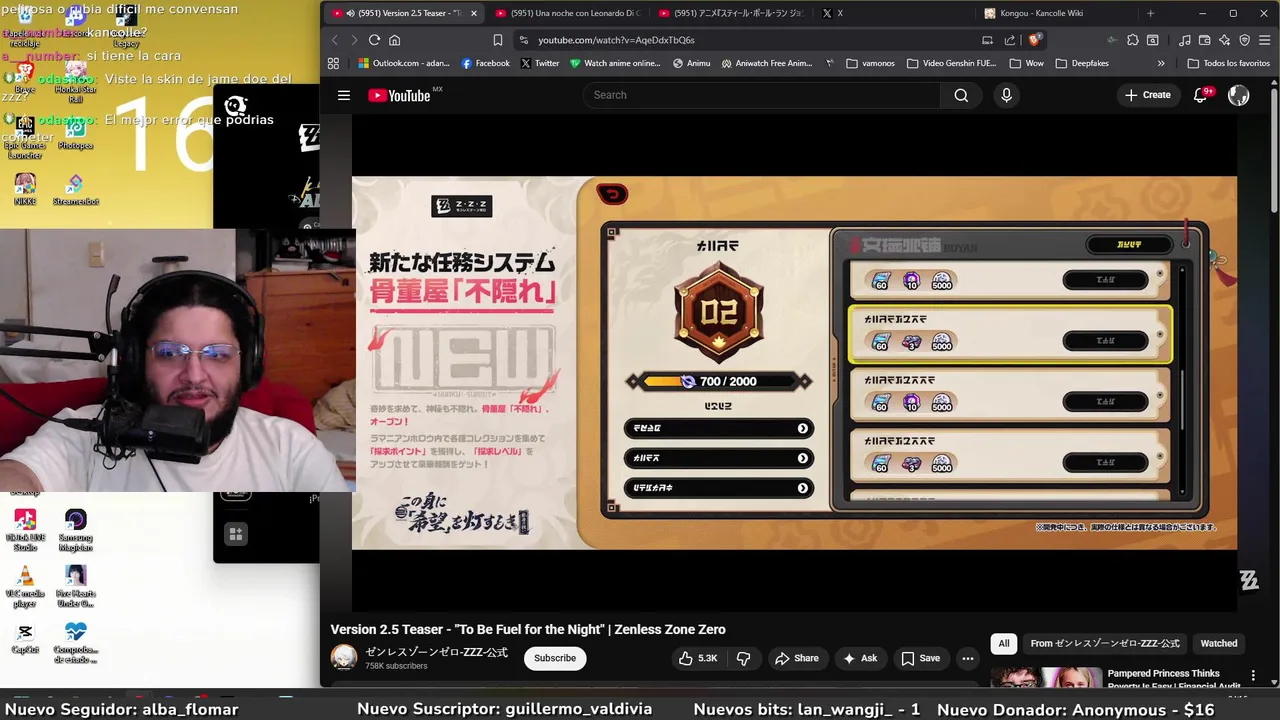Open YouTube notifications bell
The height and width of the screenshot is (720, 1280).
pyautogui.click(x=1201, y=95)
